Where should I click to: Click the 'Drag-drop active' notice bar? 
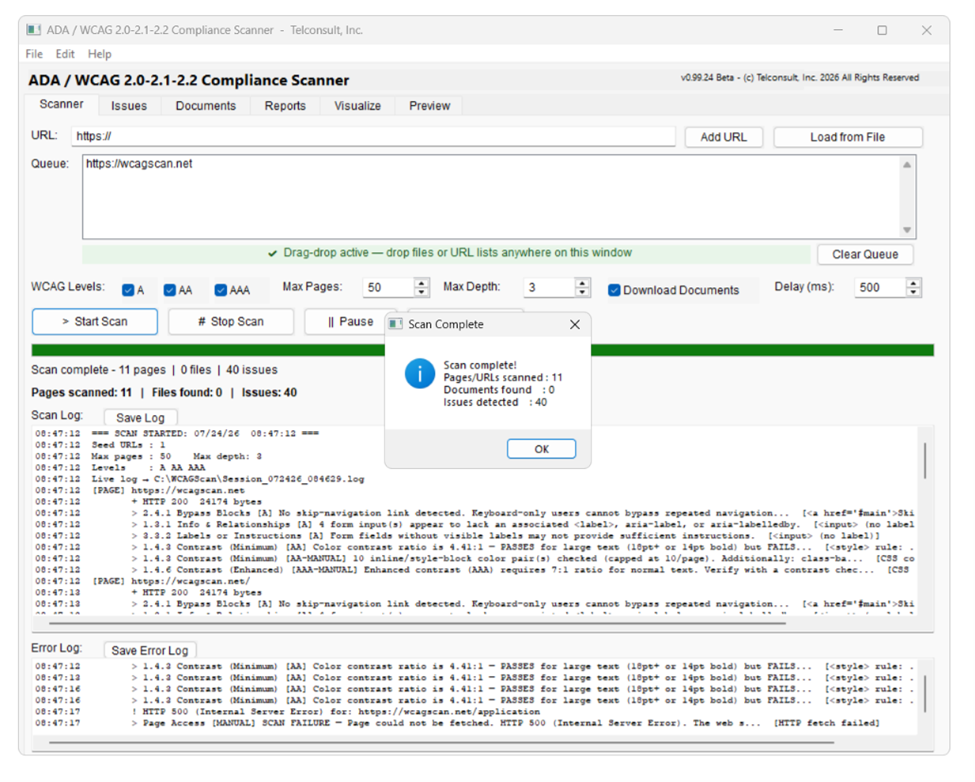446,254
